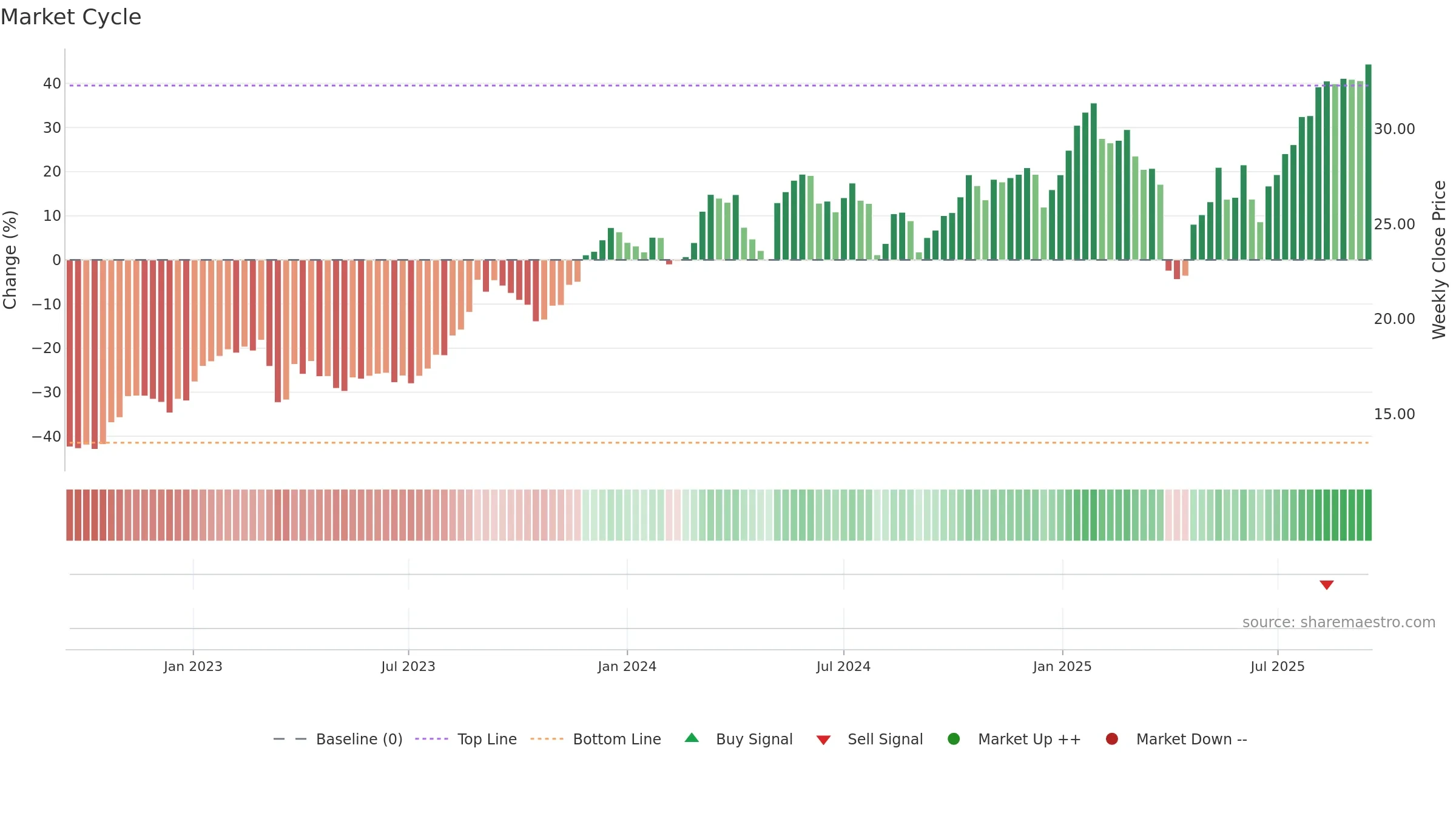
Task: Click the tallest green bar at chart's far right
Action: click(1368, 162)
